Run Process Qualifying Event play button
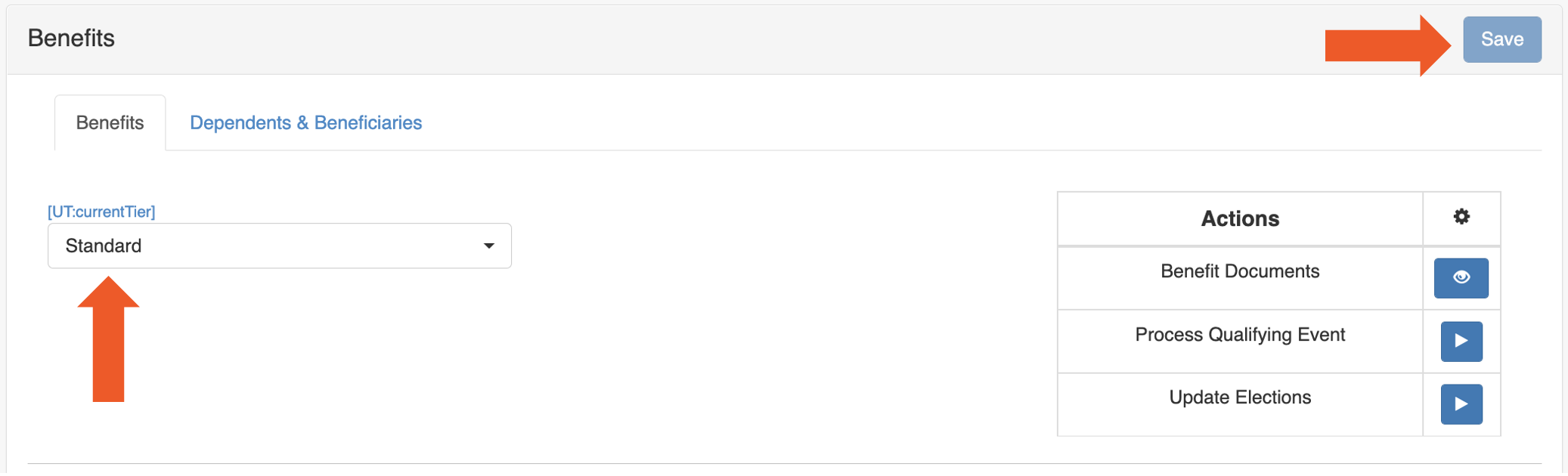This screenshot has height=476, width=1568. pos(1461,342)
